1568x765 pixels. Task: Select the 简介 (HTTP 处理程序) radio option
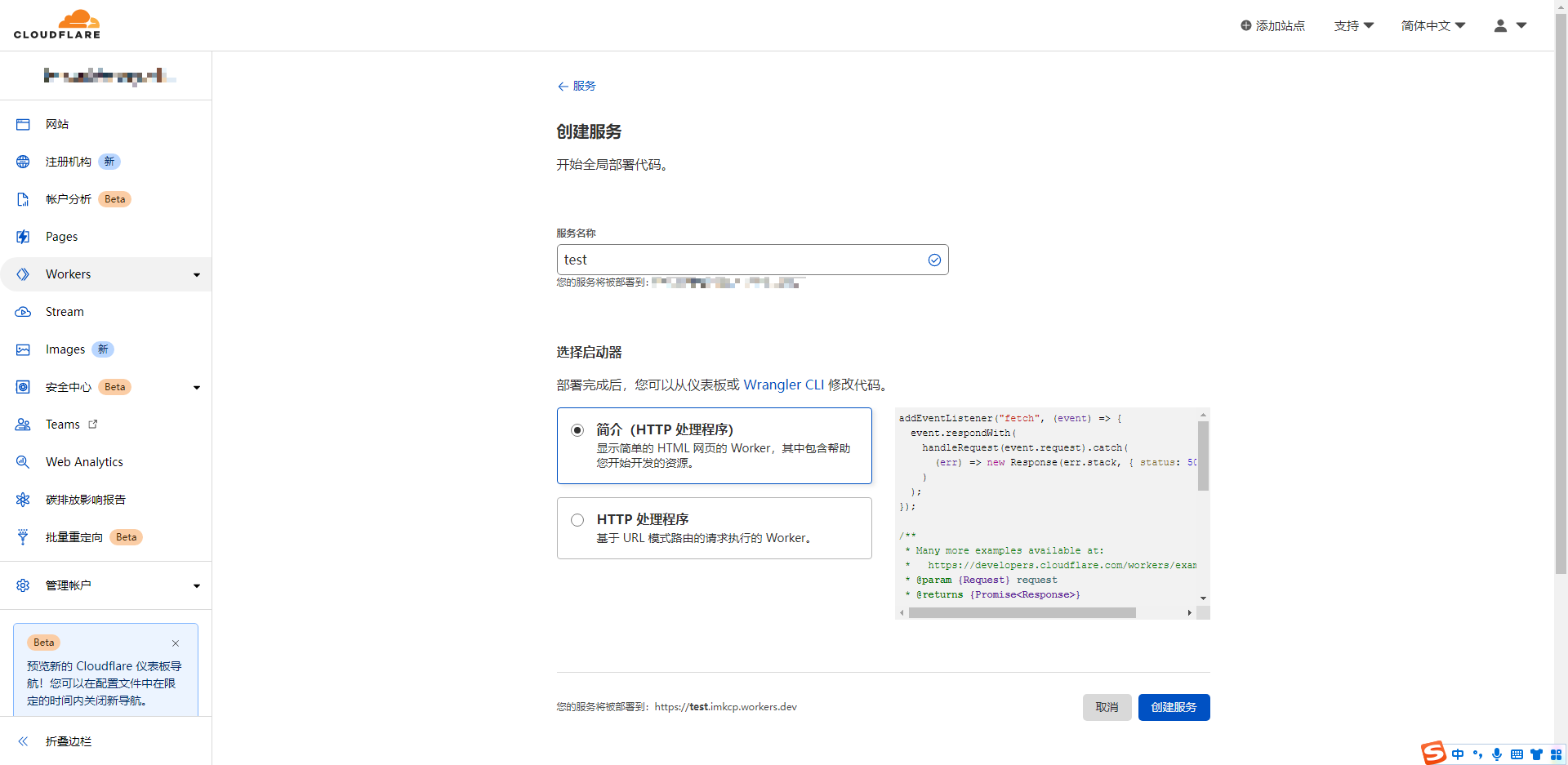577,430
